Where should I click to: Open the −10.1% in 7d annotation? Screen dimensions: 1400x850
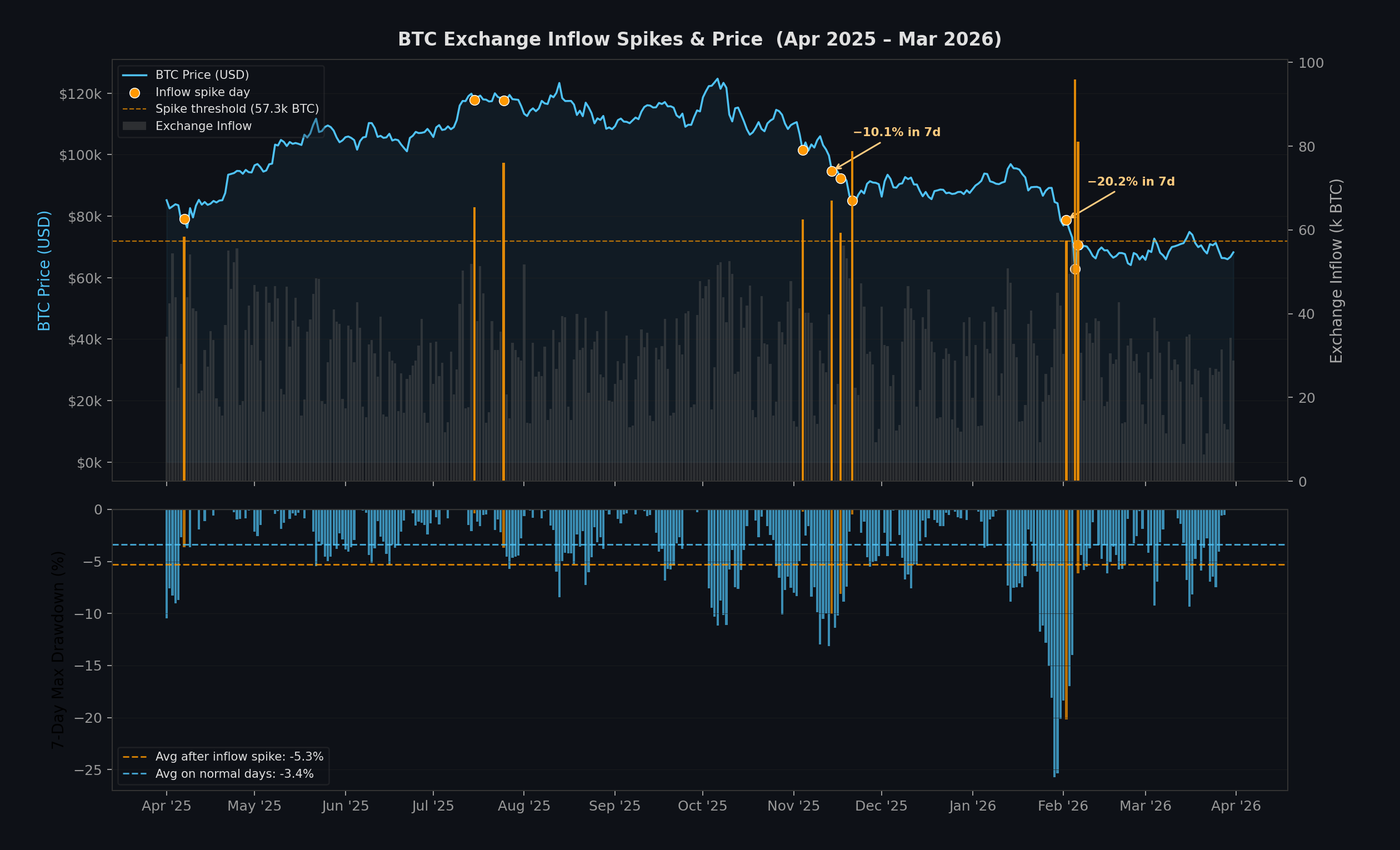896,132
